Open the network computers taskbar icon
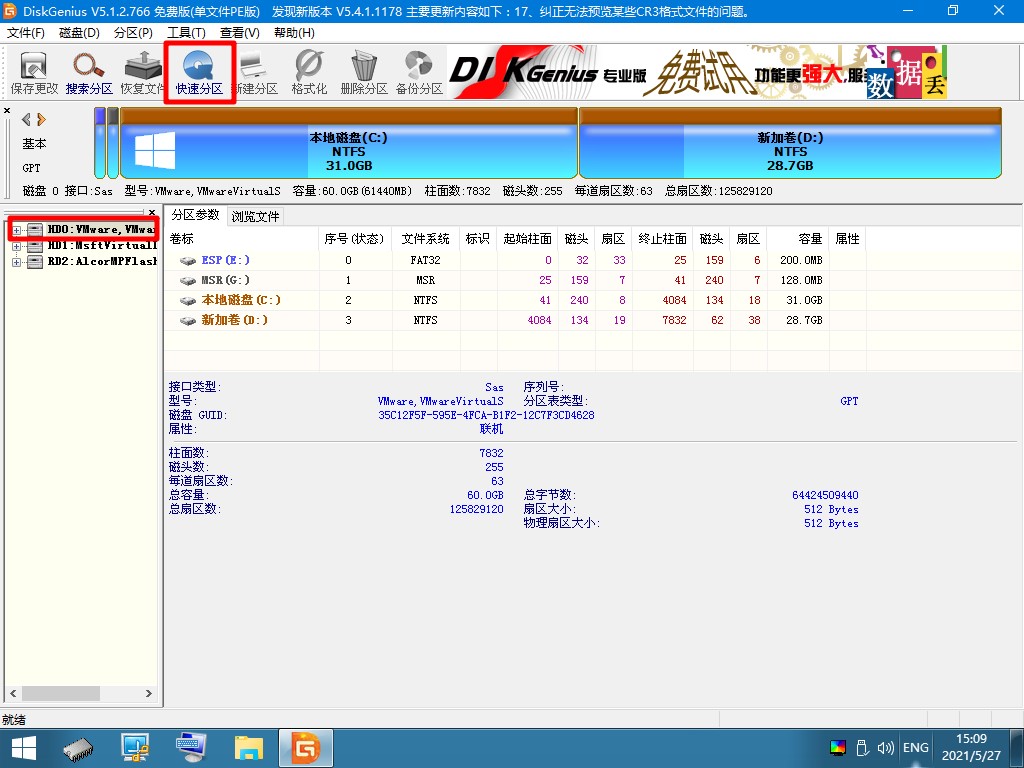The image size is (1024, 768). [x=135, y=748]
